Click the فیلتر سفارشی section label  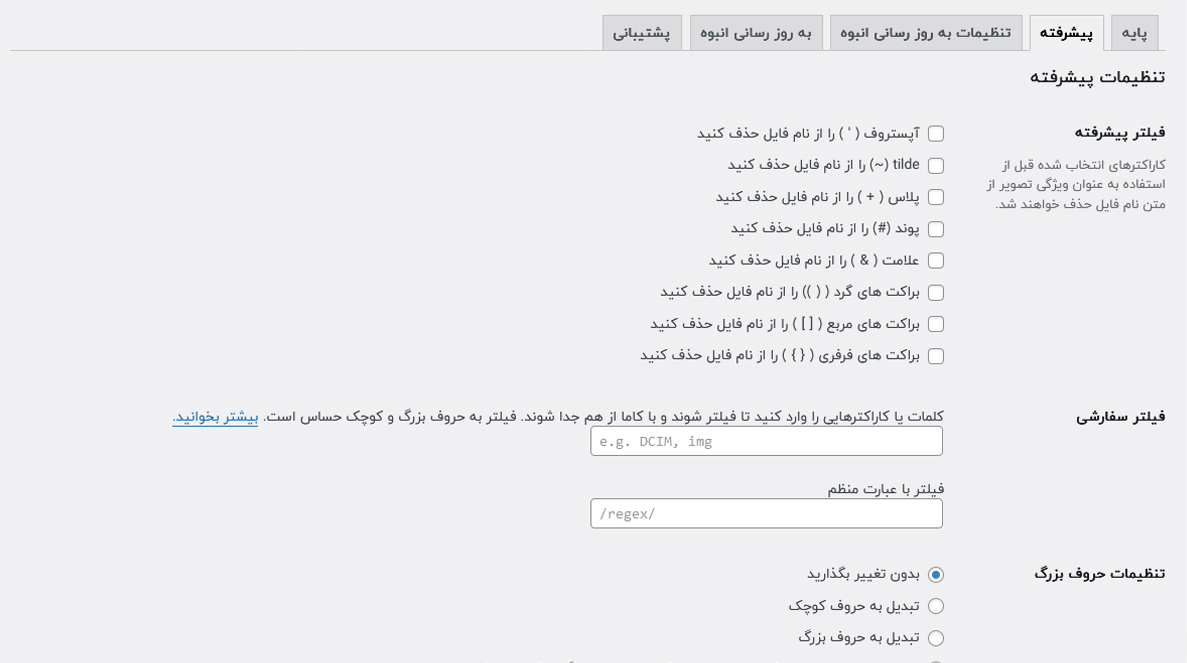[1120, 417]
